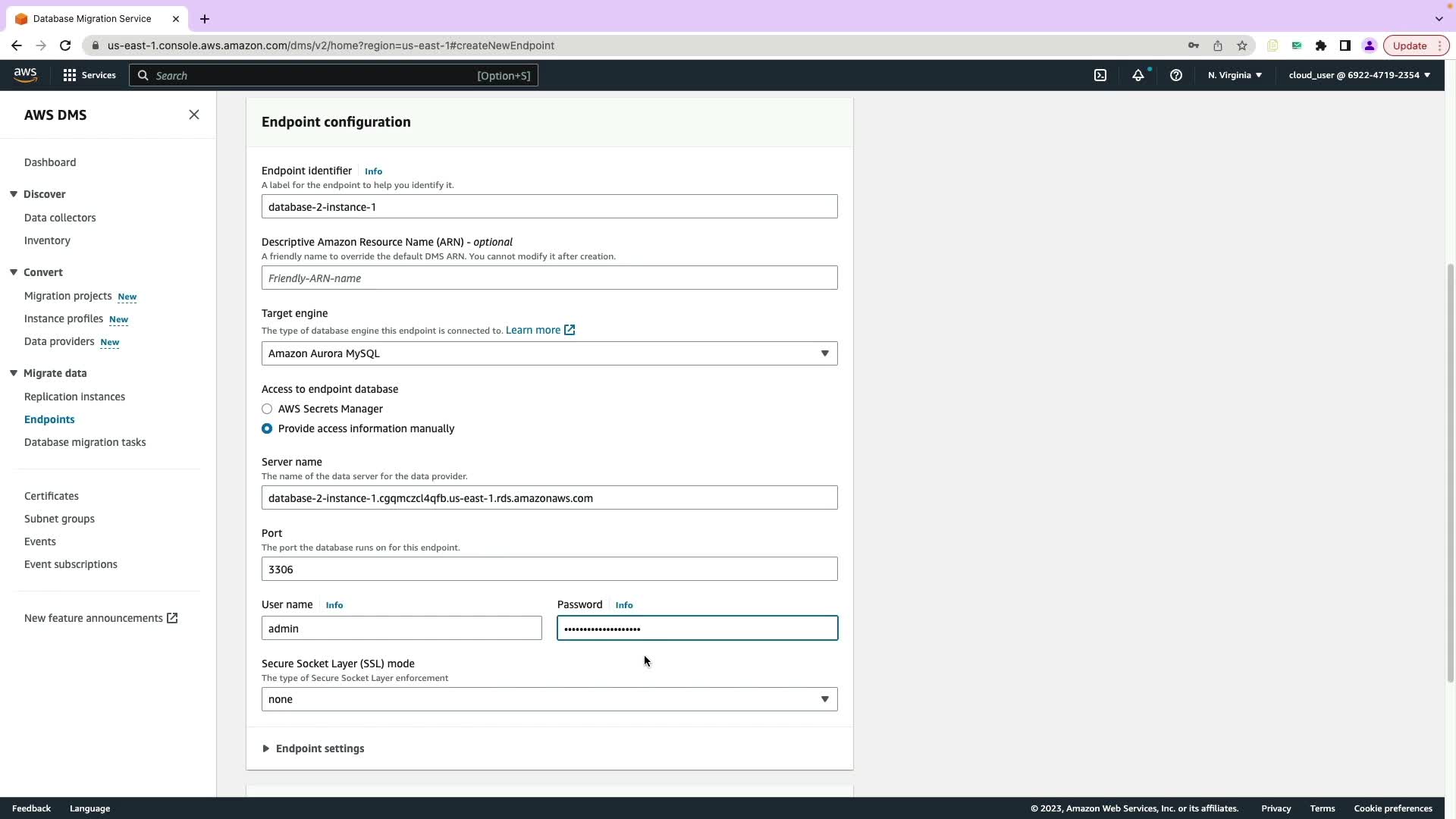Click the help question mark icon
Viewport: 1456px width, 819px height.
tap(1175, 75)
